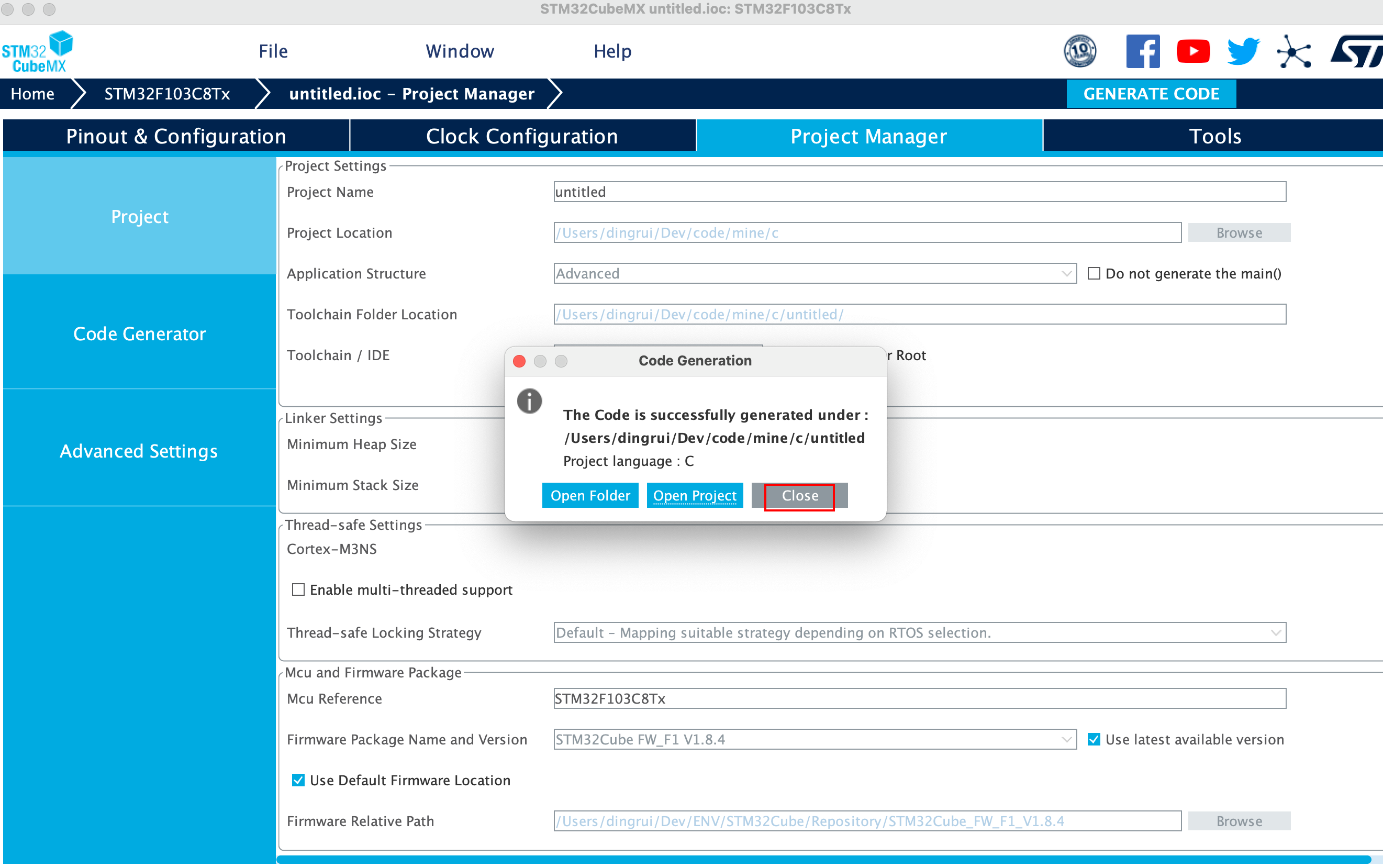
Task: Click the info icon in dialog
Action: [529, 400]
